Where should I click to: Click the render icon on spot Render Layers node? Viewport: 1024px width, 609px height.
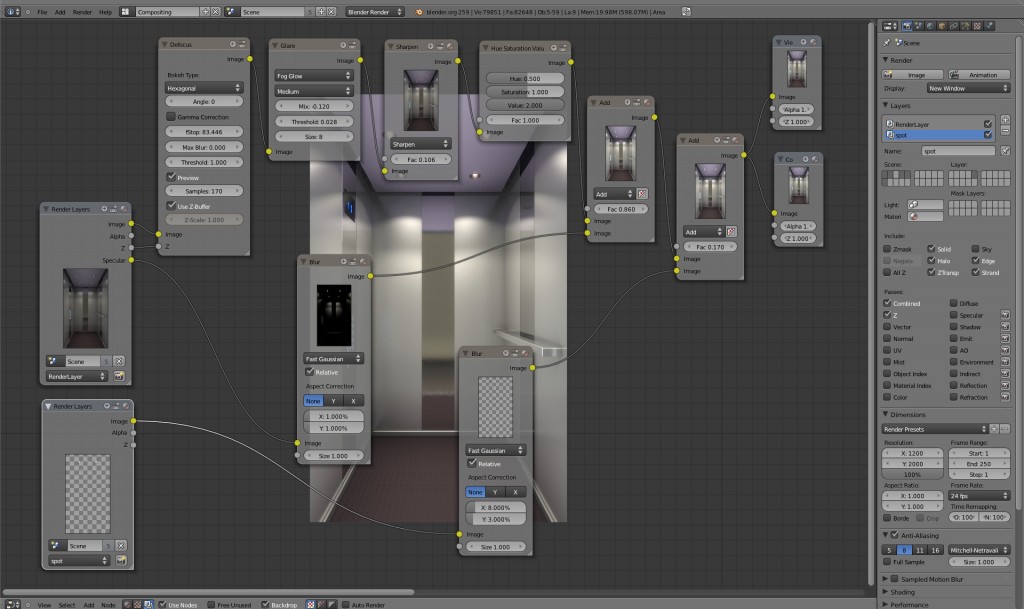pos(121,560)
